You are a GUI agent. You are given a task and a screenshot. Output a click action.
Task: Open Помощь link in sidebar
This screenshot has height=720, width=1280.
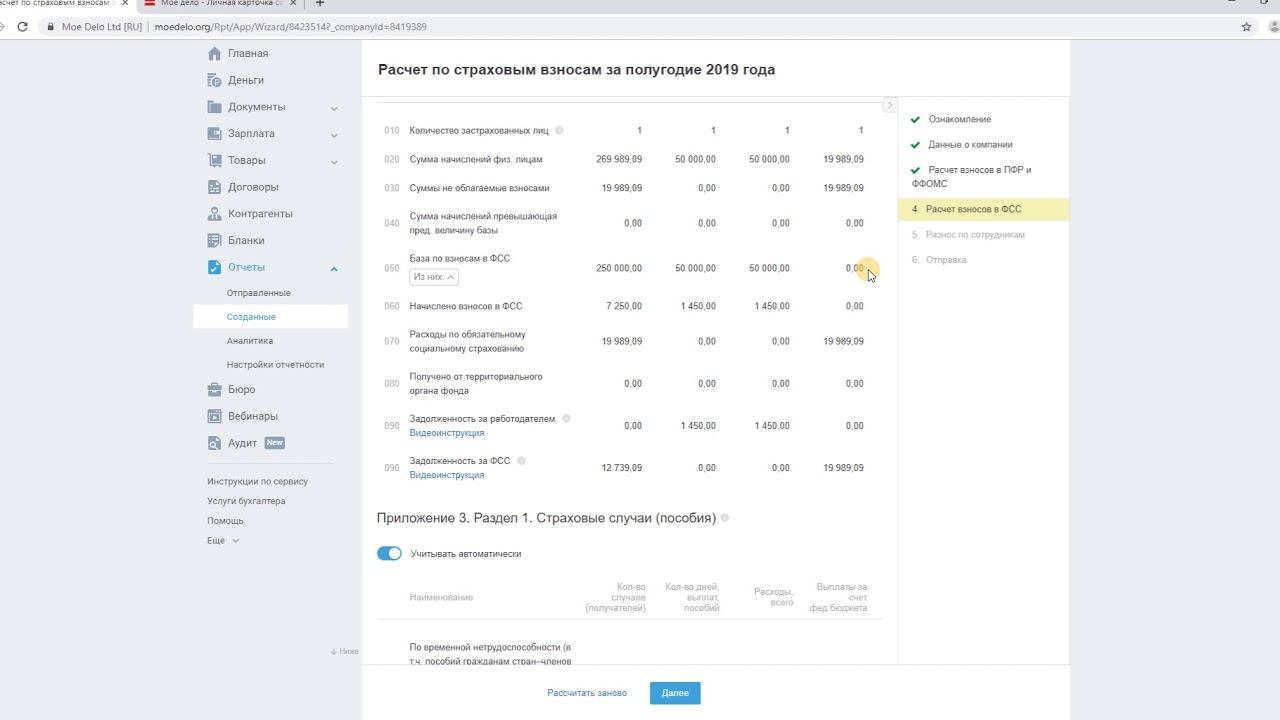(x=225, y=521)
